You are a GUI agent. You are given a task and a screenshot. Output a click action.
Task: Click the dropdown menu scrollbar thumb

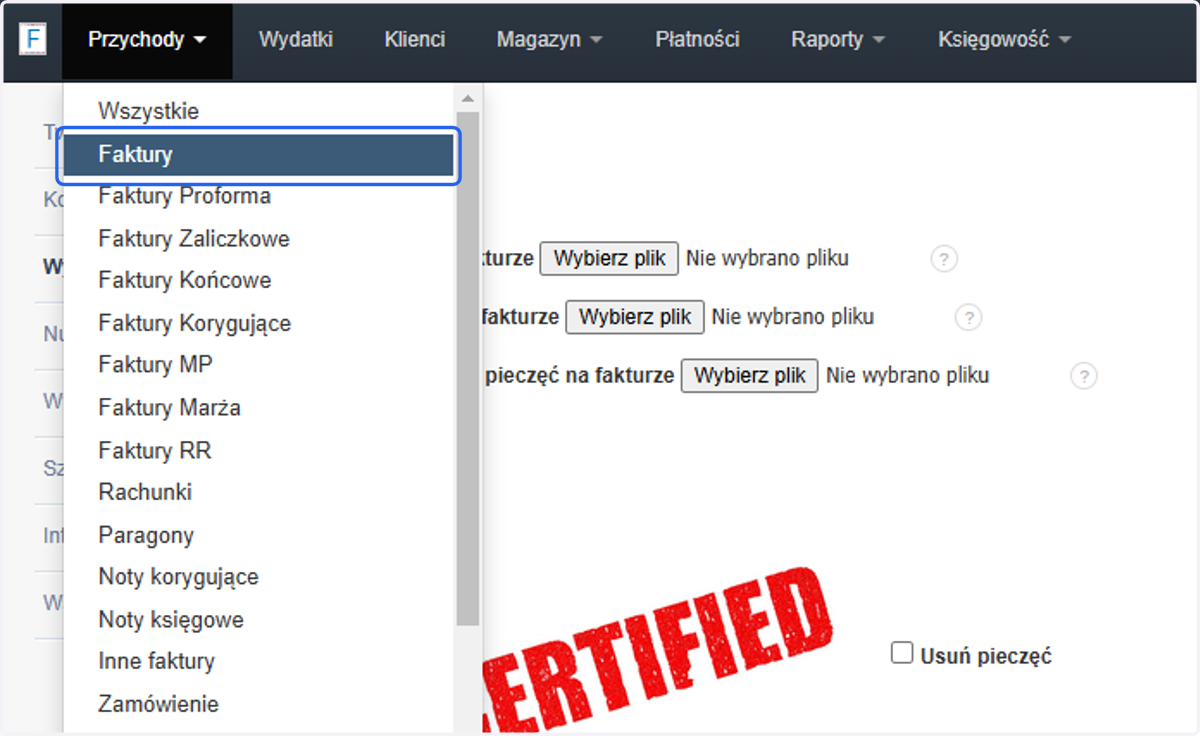467,367
